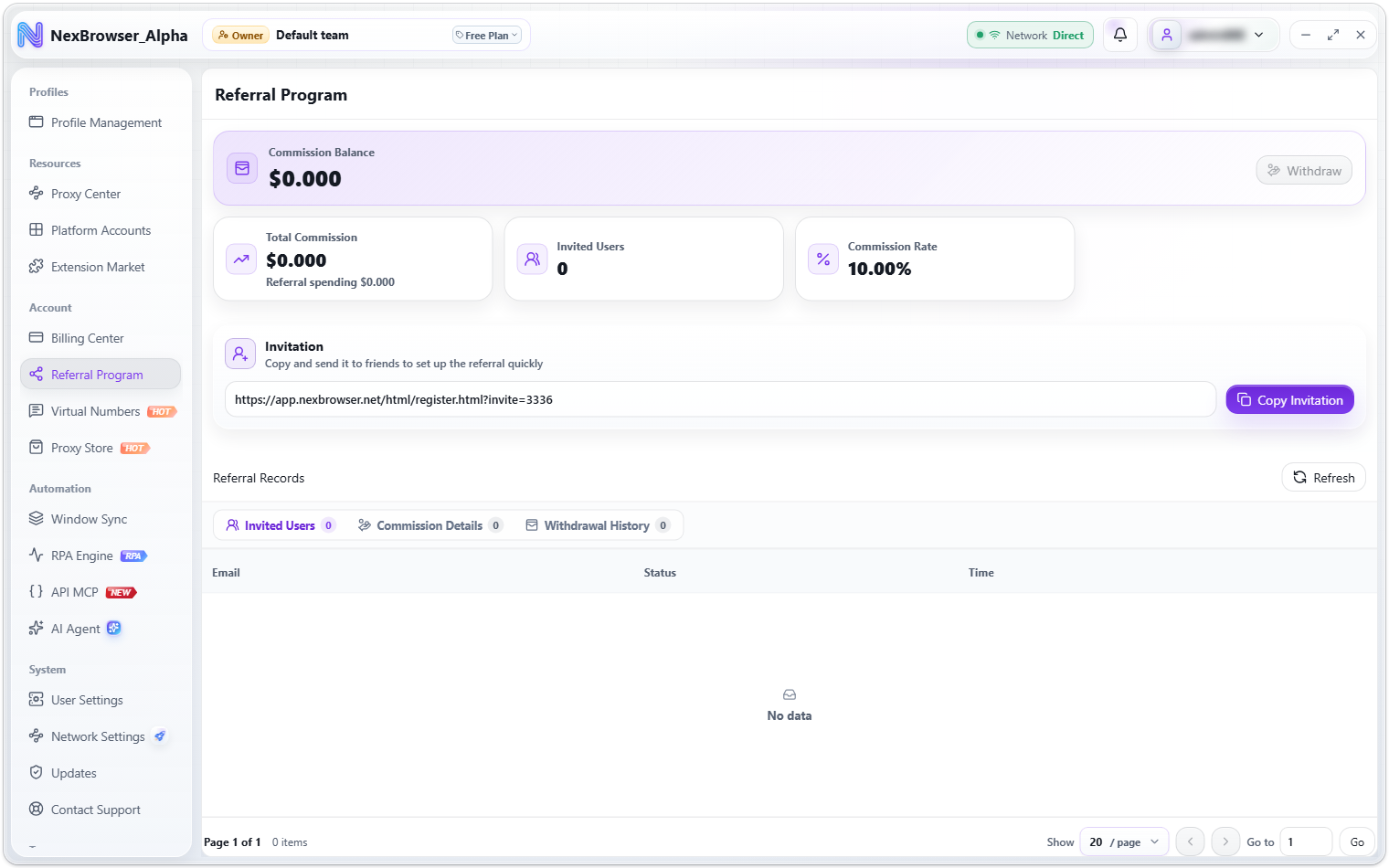This screenshot has width=1389, height=868.
Task: Click the Default team label
Action: coord(313,35)
